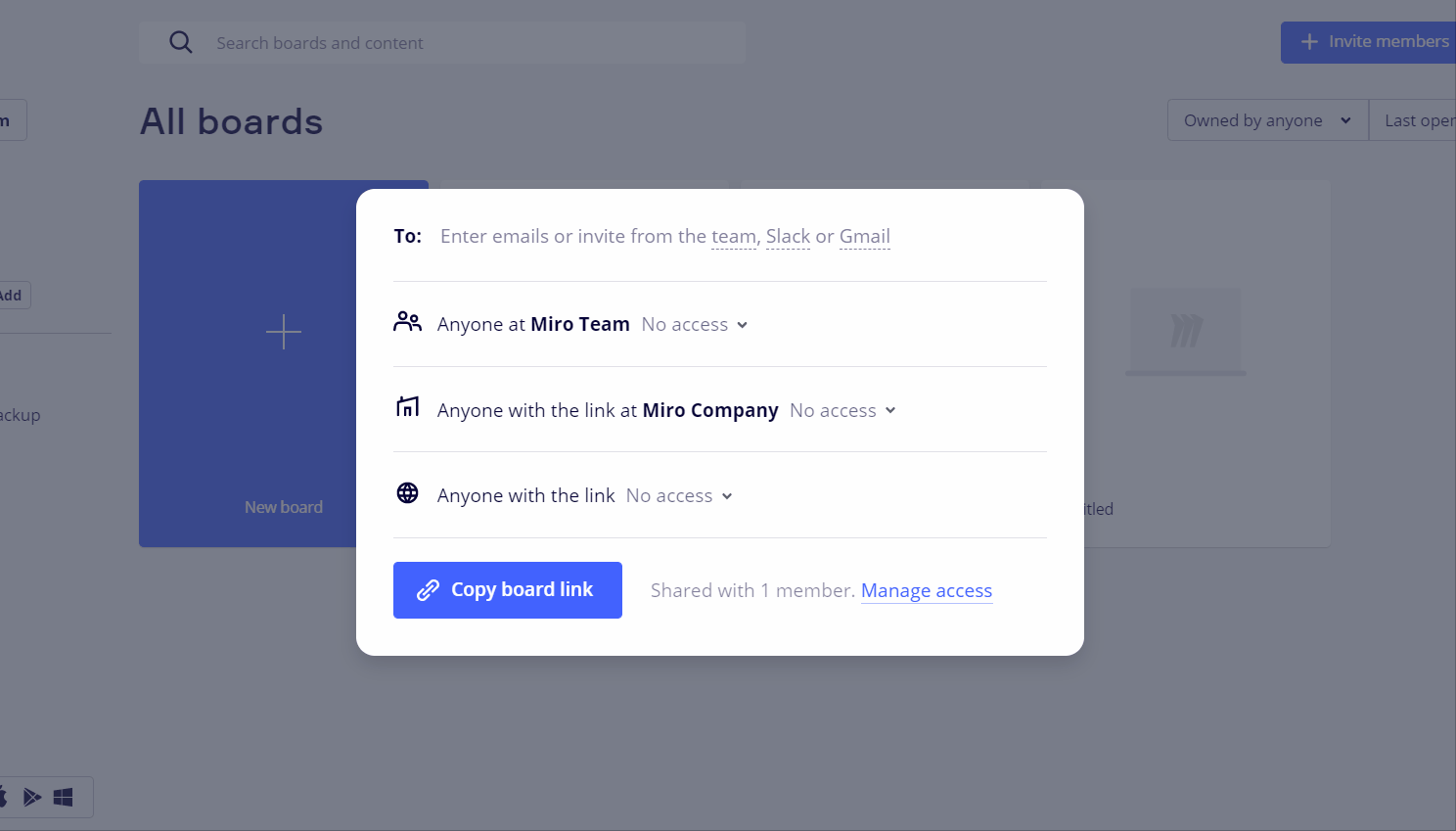This screenshot has width=1456, height=831.
Task: Choose the 'team' invite link
Action: 733,237
